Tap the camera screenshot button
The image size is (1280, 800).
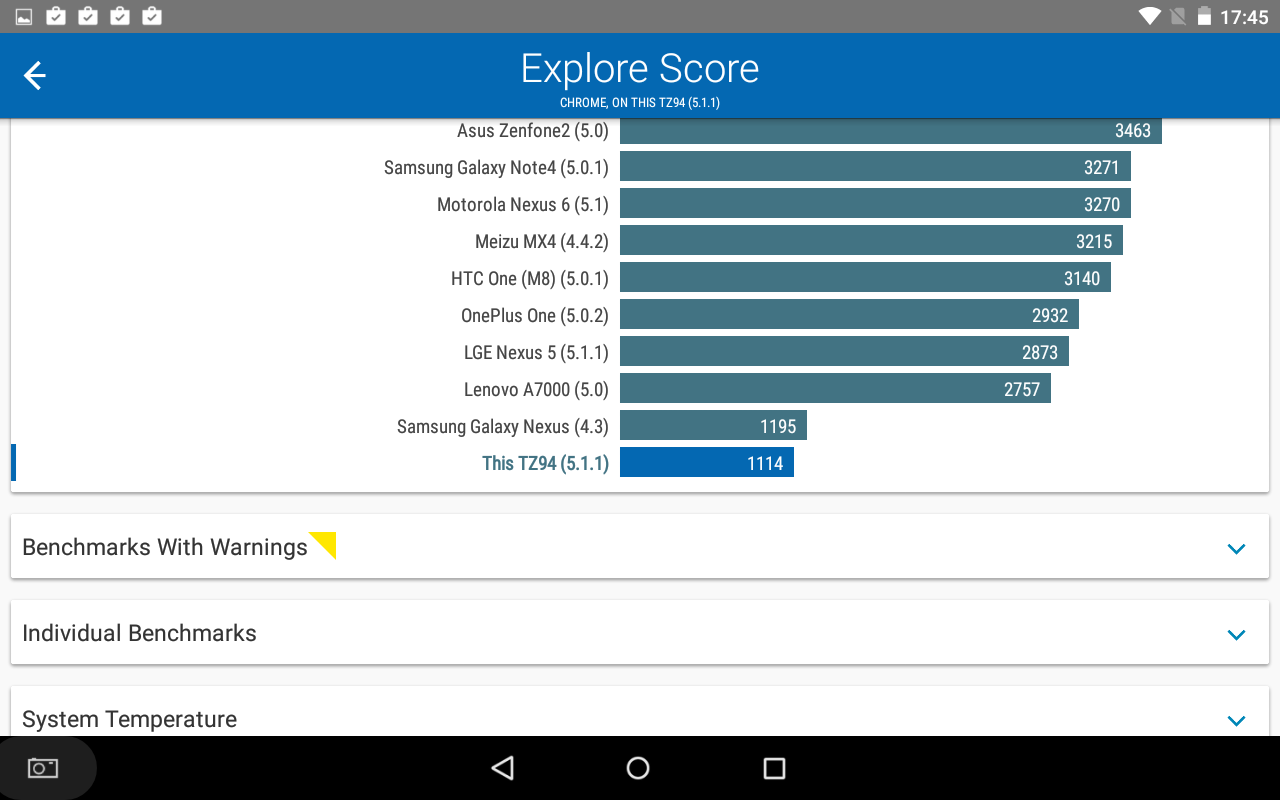[42, 767]
